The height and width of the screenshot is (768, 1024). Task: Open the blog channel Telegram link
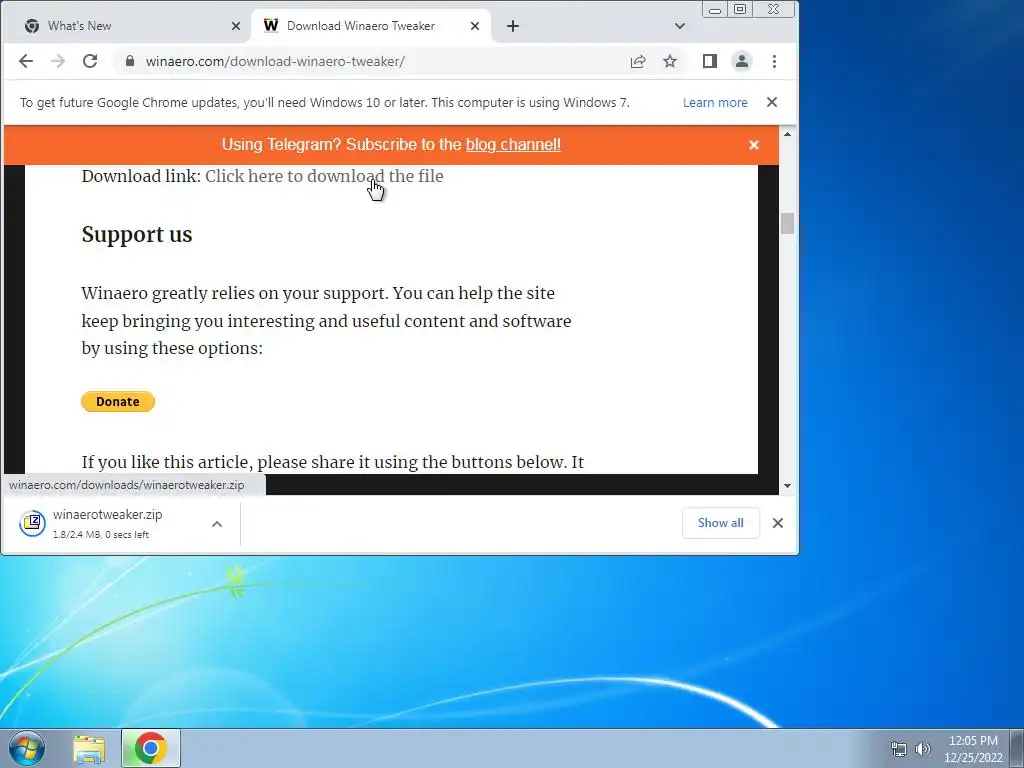513,144
